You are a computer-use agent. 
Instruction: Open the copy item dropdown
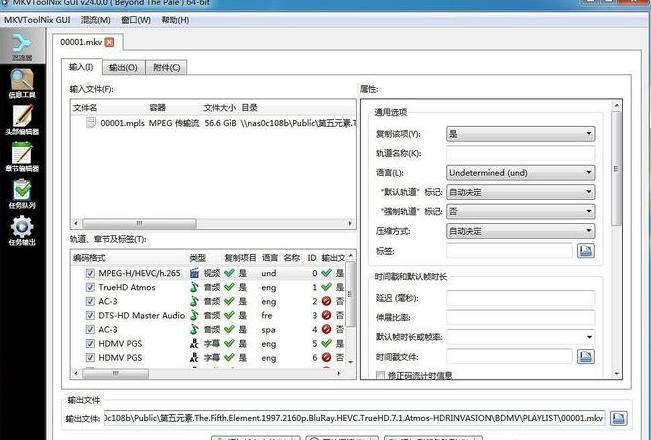click(521, 134)
